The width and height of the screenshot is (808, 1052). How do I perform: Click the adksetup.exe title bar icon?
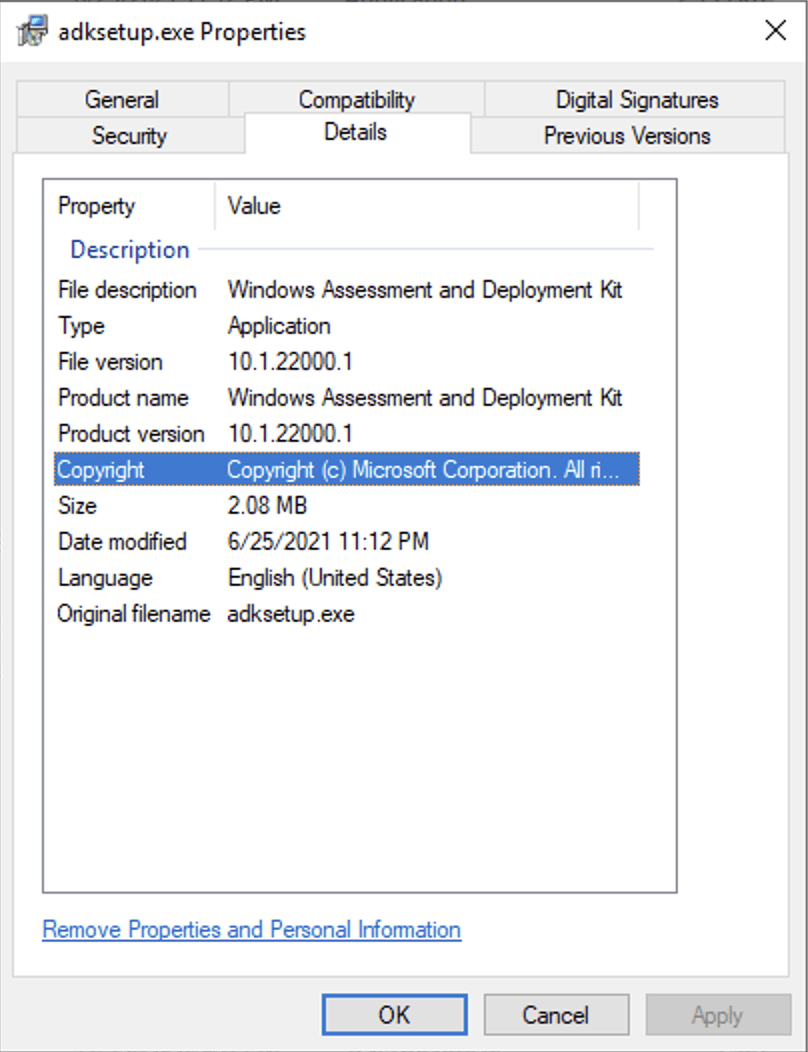[x=32, y=32]
